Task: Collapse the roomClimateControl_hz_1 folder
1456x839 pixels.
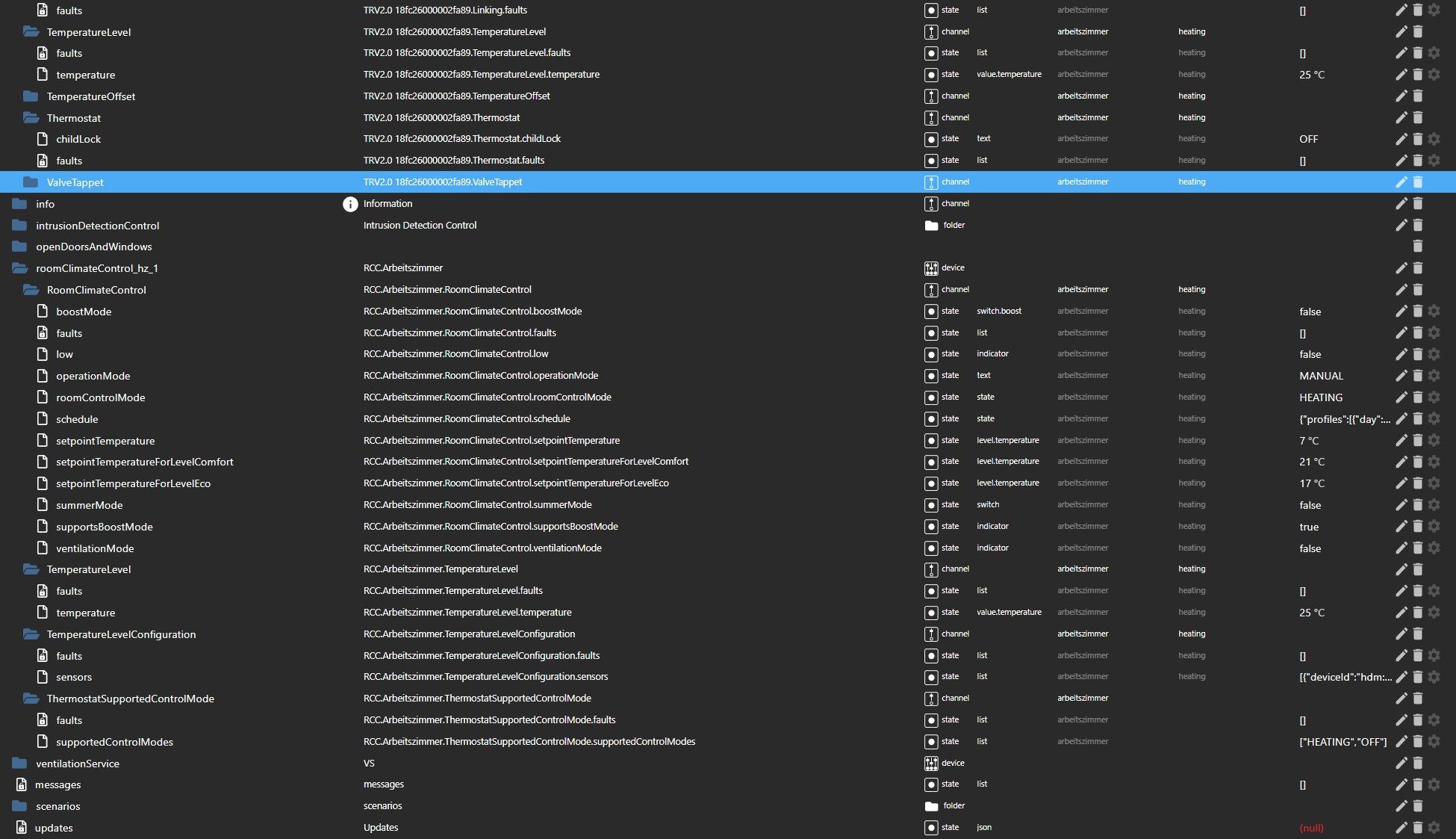Action: tap(19, 268)
